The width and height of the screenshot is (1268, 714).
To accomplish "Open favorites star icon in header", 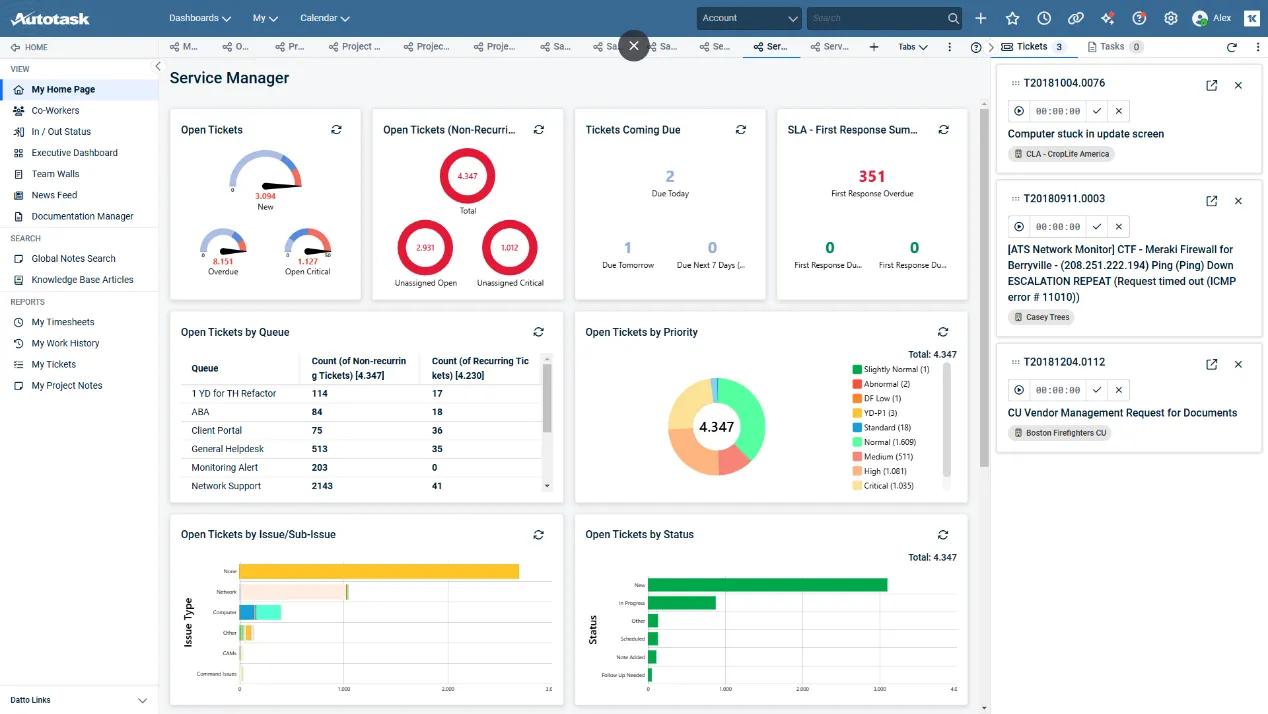I will [1012, 18].
